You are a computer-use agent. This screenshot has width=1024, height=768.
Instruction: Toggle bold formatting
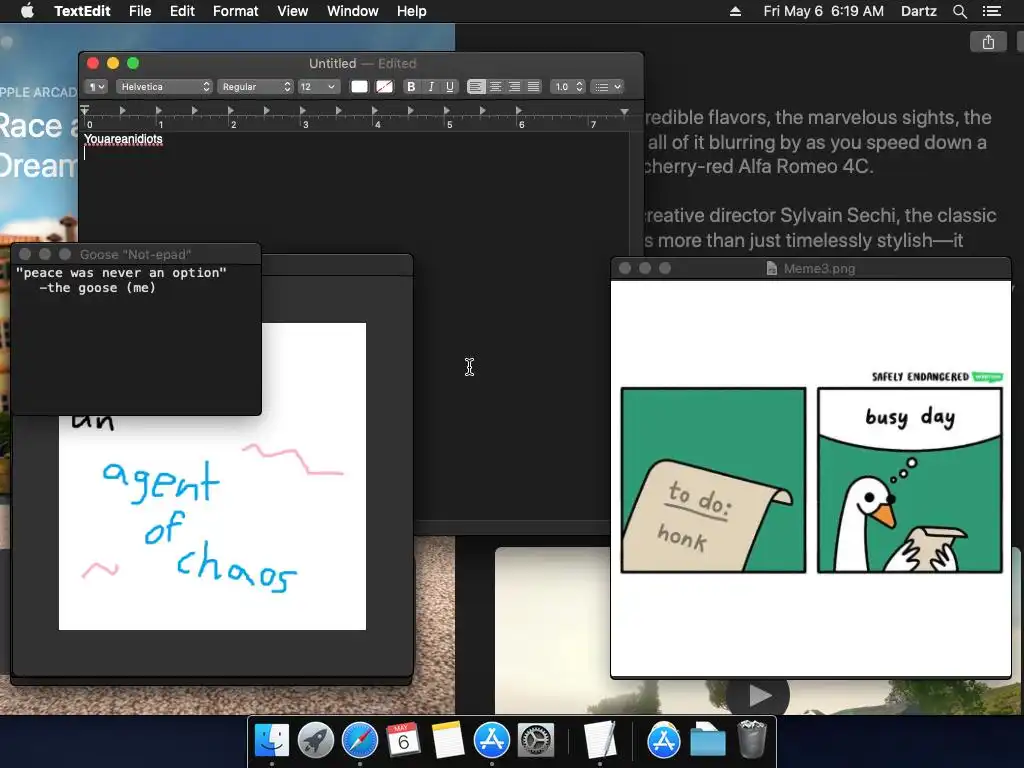[x=411, y=87]
